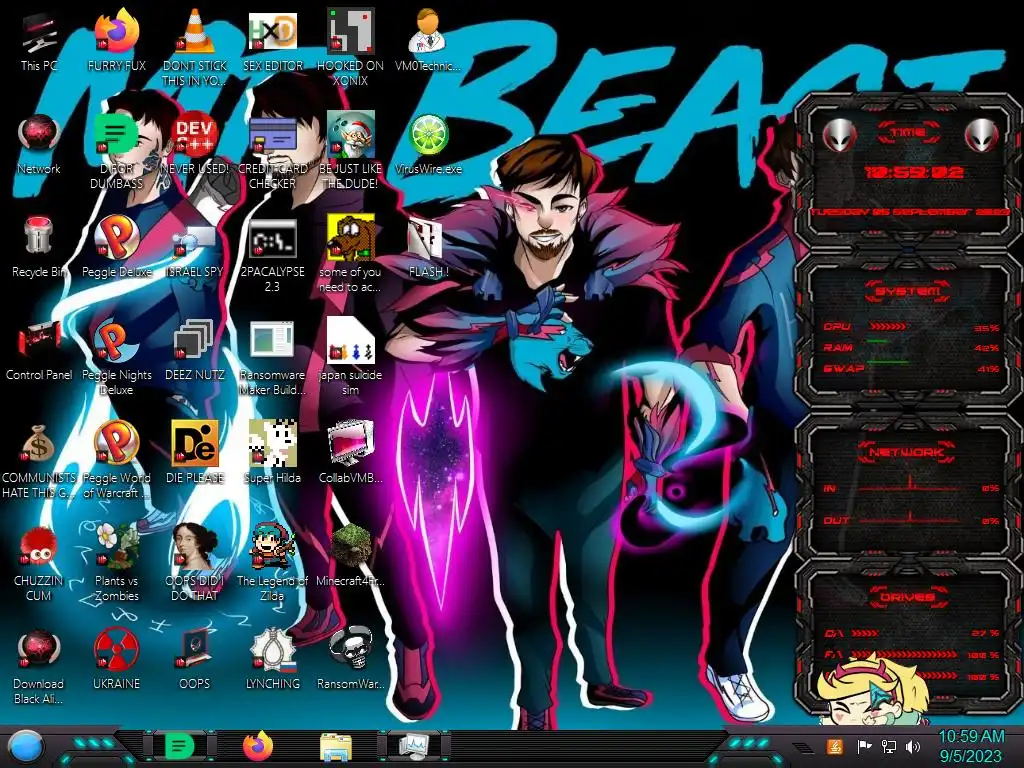The image size is (1024, 768).
Task: Open the green chat app on taskbar
Action: click(x=180, y=746)
